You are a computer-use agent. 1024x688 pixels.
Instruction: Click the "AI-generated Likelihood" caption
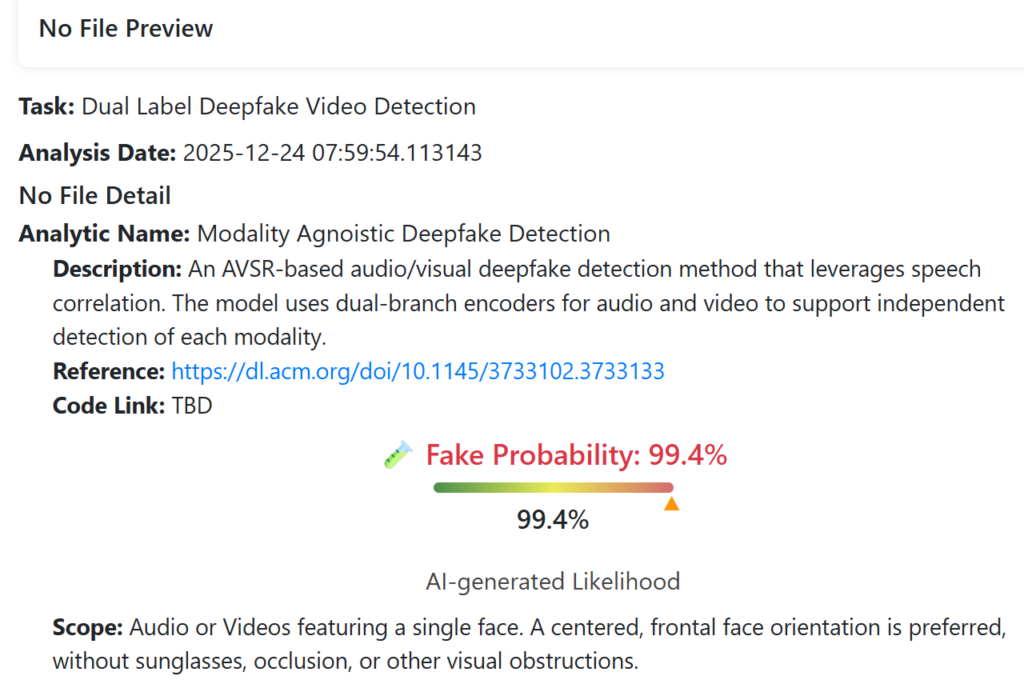pyautogui.click(x=553, y=581)
